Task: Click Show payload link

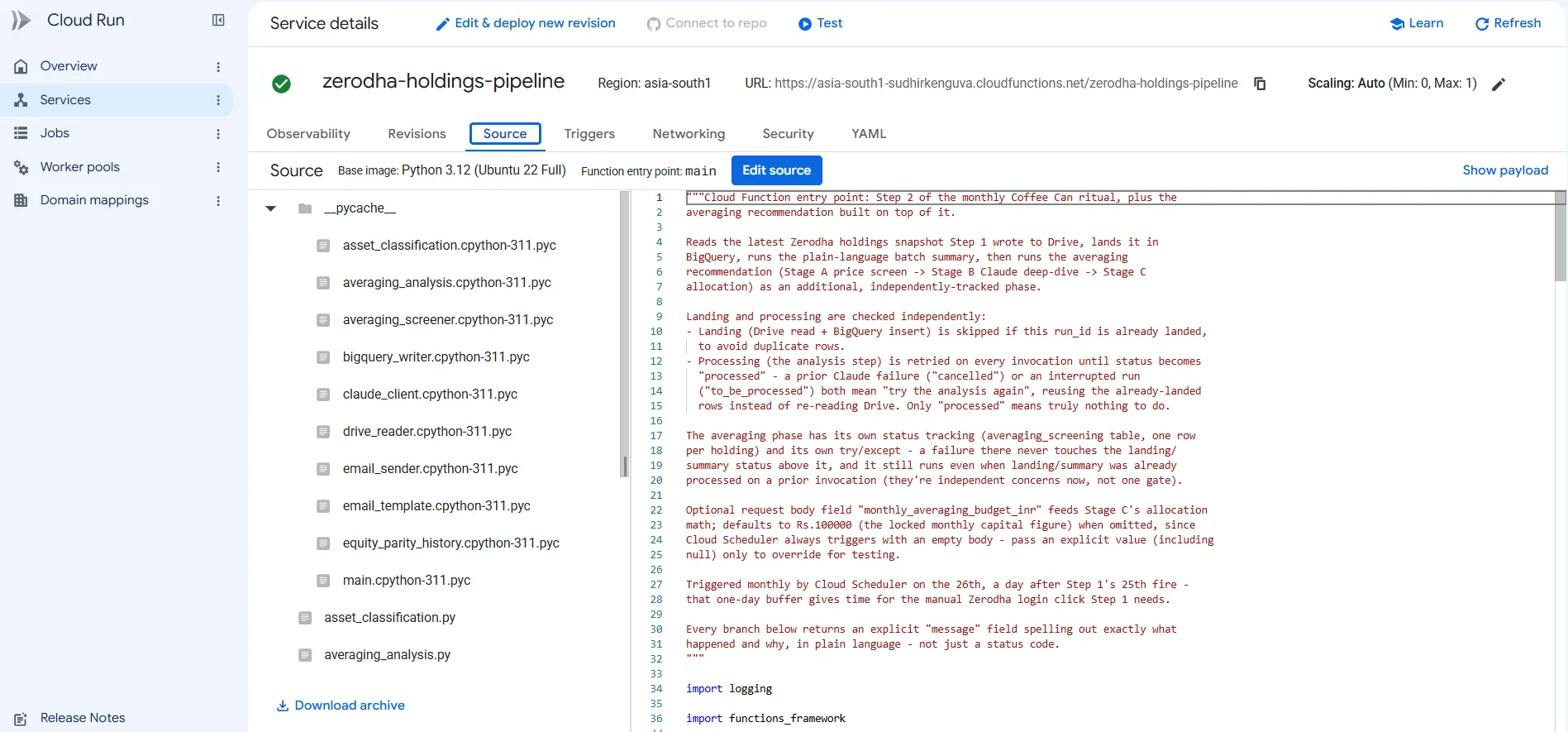Action: tap(1505, 170)
